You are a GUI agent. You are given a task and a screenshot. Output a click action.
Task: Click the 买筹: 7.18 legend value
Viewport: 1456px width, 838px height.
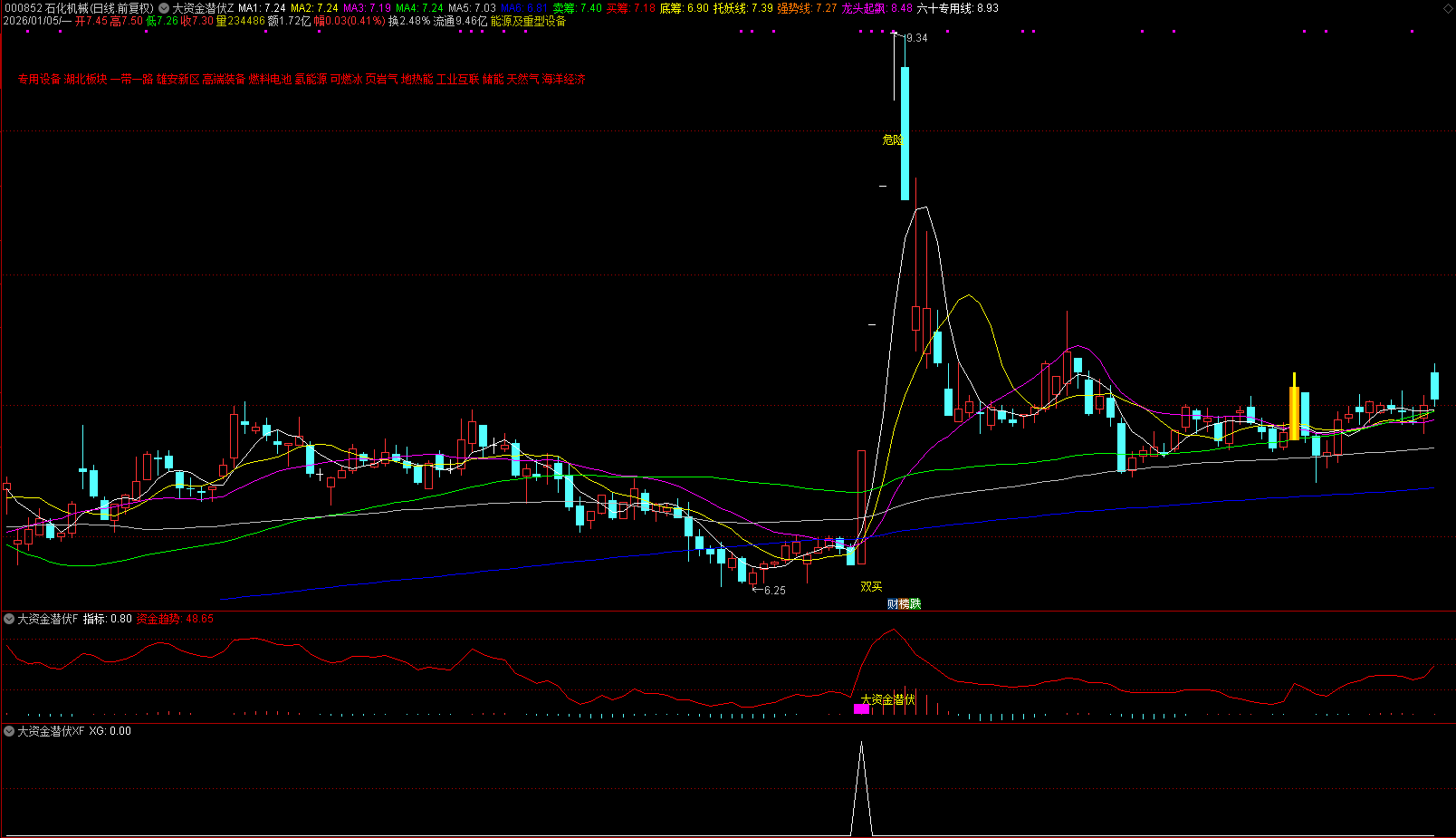(630, 8)
